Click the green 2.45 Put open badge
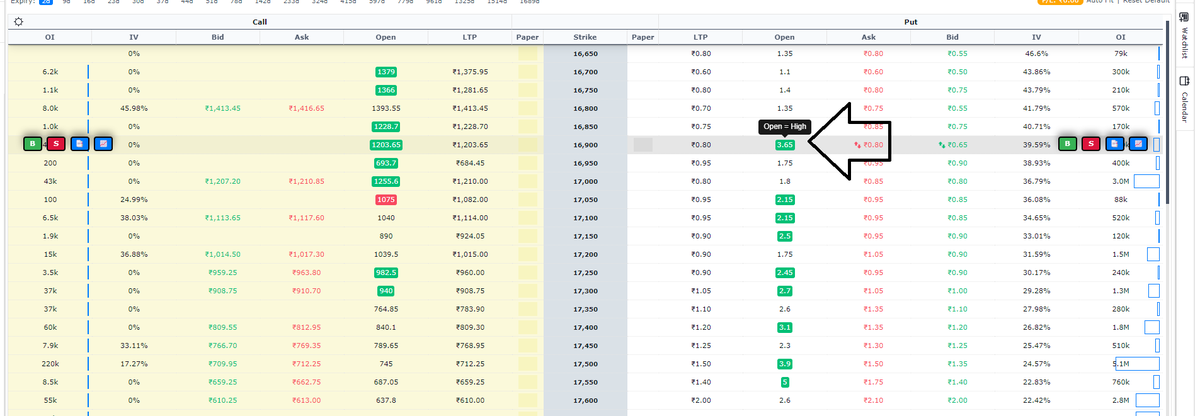The height and width of the screenshot is (416, 1200). coord(786,272)
